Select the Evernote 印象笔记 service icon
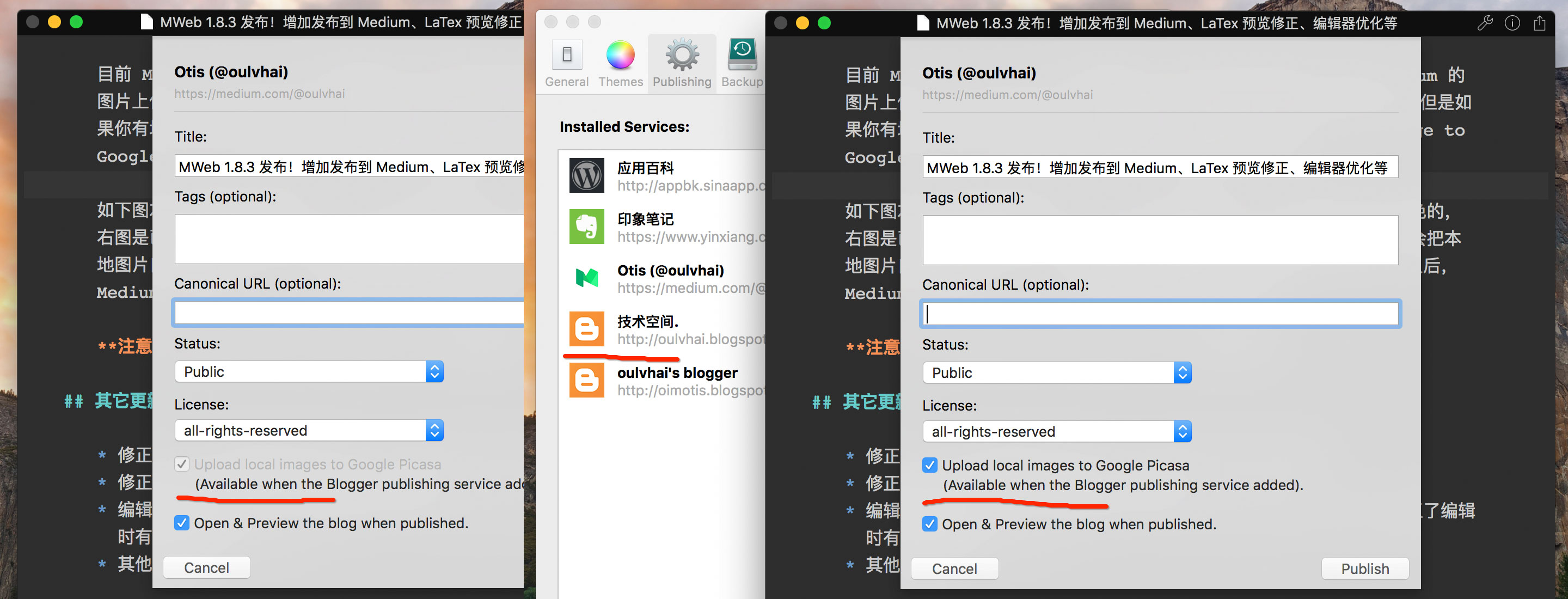1568x599 pixels. pos(586,227)
